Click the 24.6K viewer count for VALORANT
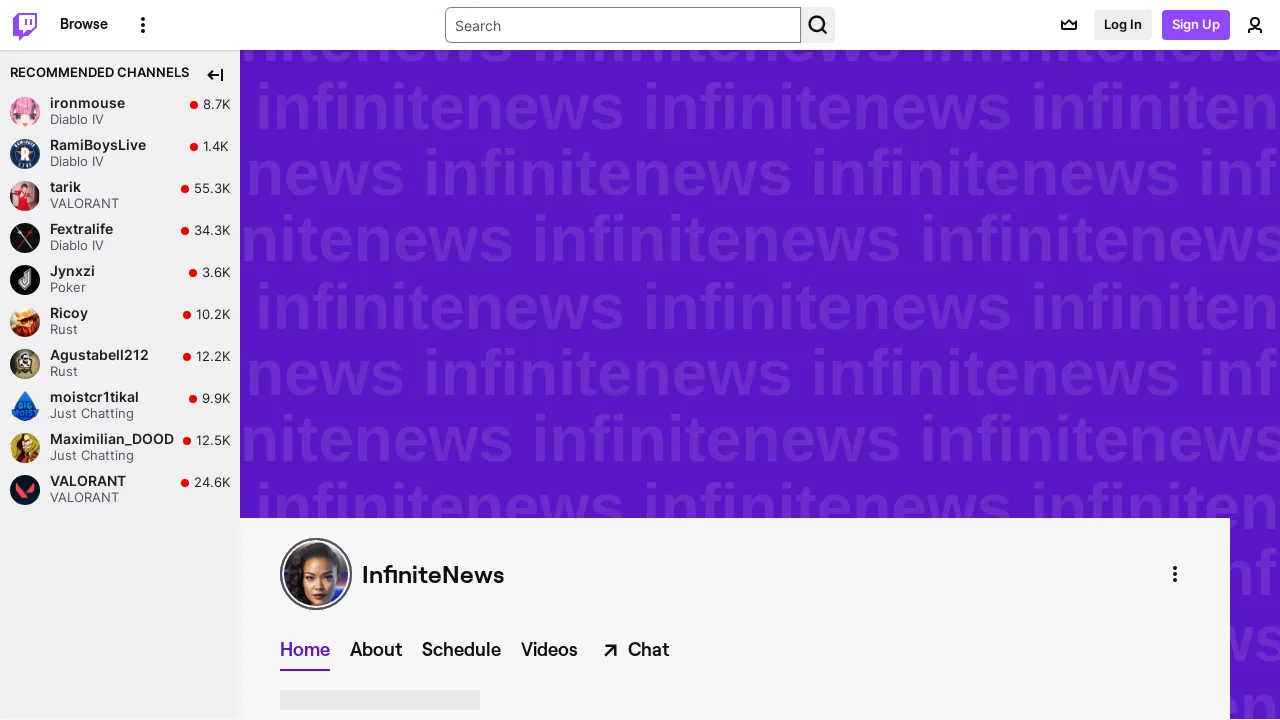Viewport: 1280px width, 720px height. pos(212,482)
